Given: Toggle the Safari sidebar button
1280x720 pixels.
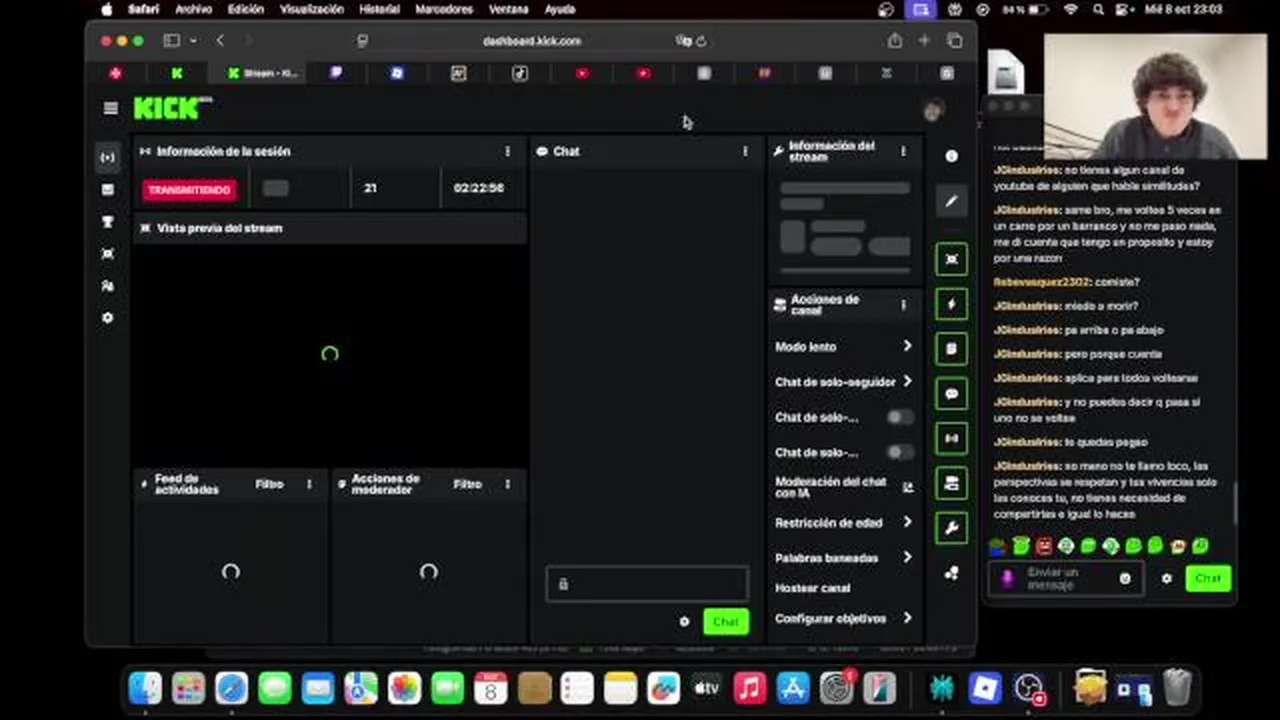Looking at the screenshot, I should 172,41.
